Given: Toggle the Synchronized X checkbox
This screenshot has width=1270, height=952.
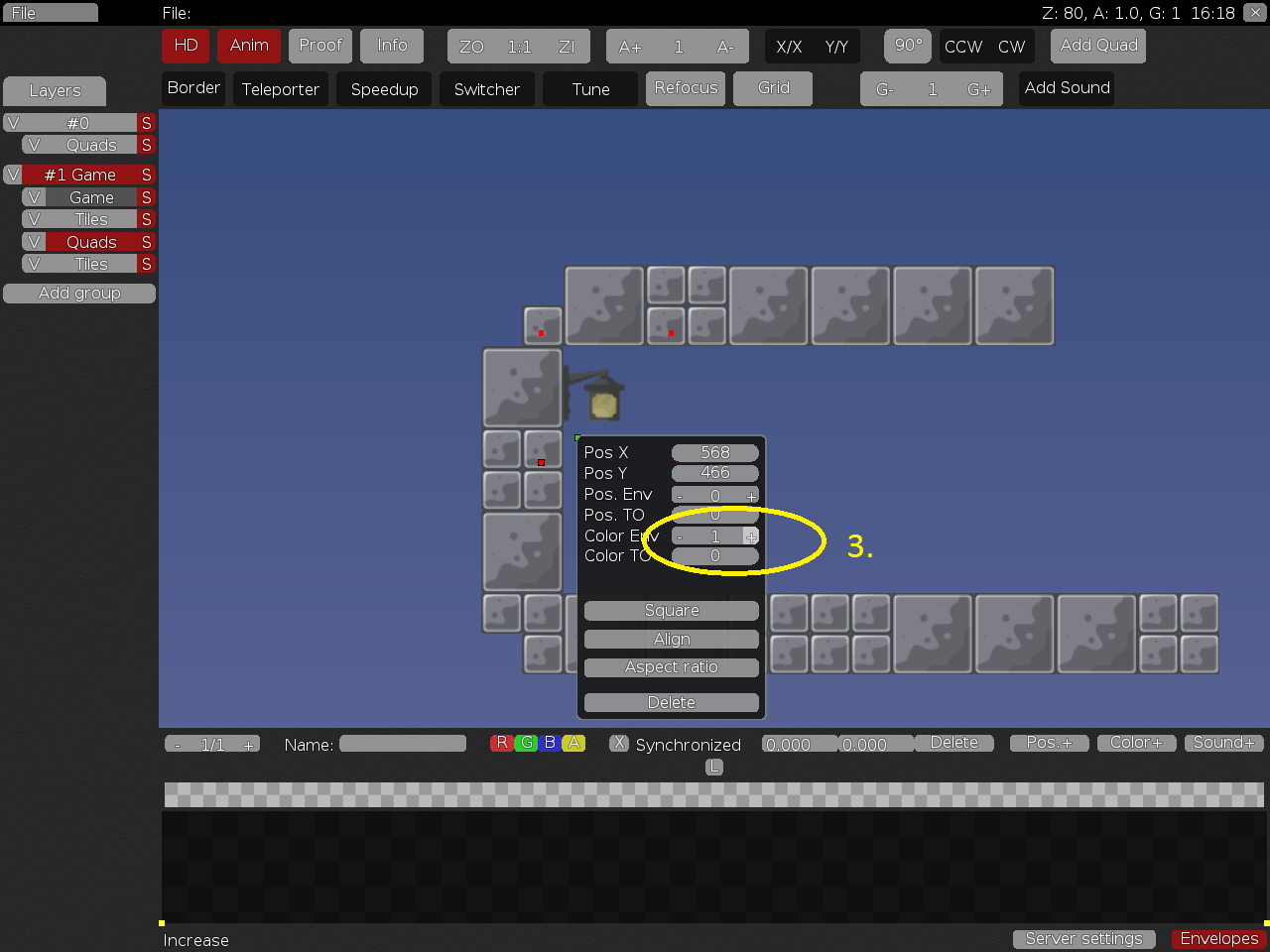Looking at the screenshot, I should point(619,743).
